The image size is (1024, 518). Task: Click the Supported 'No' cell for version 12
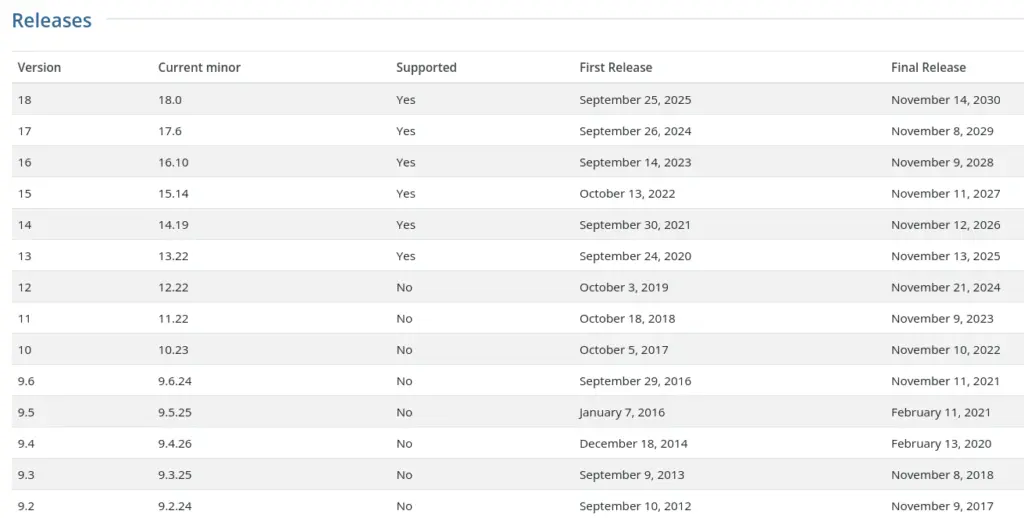coord(404,287)
